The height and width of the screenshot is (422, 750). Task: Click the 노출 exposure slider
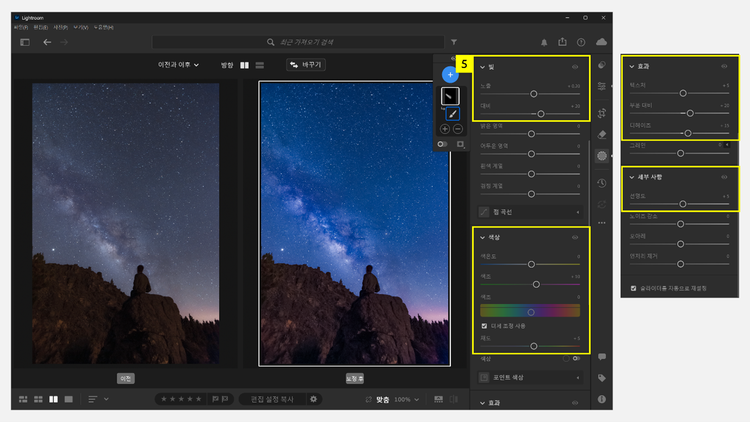[533, 93]
